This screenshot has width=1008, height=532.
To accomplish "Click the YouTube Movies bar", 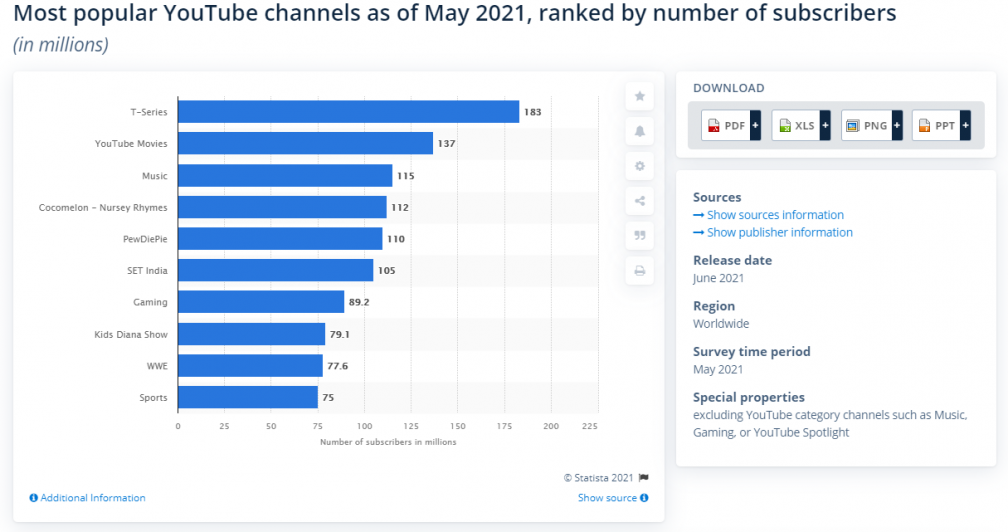I will (x=305, y=143).
